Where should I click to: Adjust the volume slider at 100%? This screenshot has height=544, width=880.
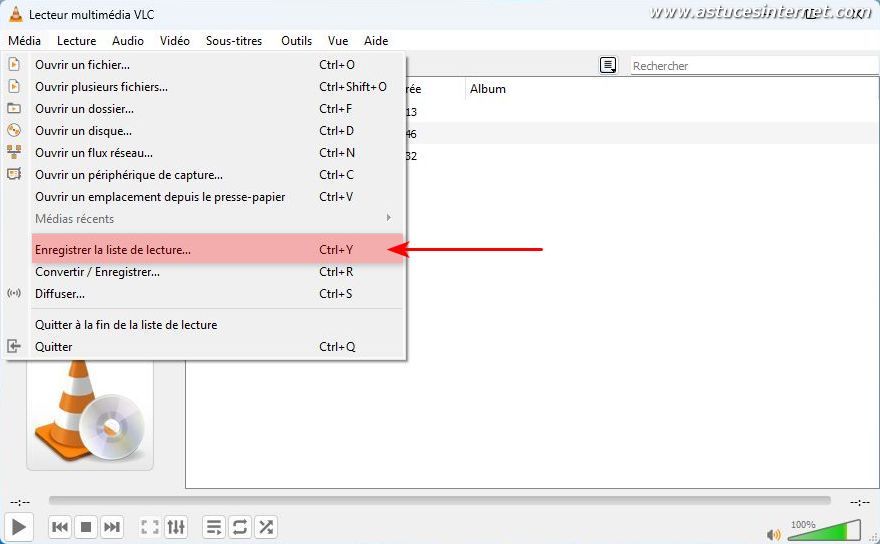[x=823, y=531]
